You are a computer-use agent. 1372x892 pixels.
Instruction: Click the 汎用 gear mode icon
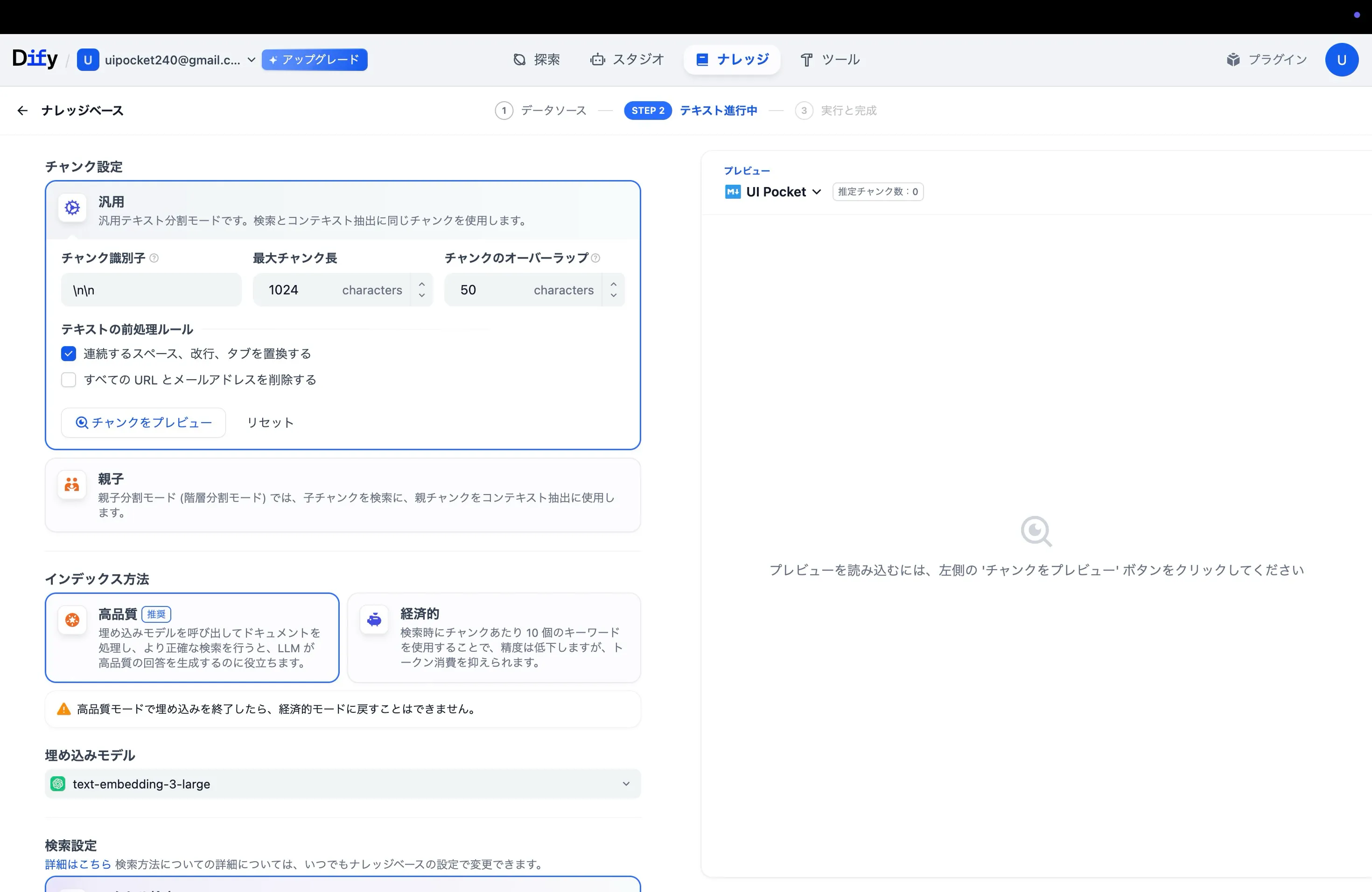point(72,208)
